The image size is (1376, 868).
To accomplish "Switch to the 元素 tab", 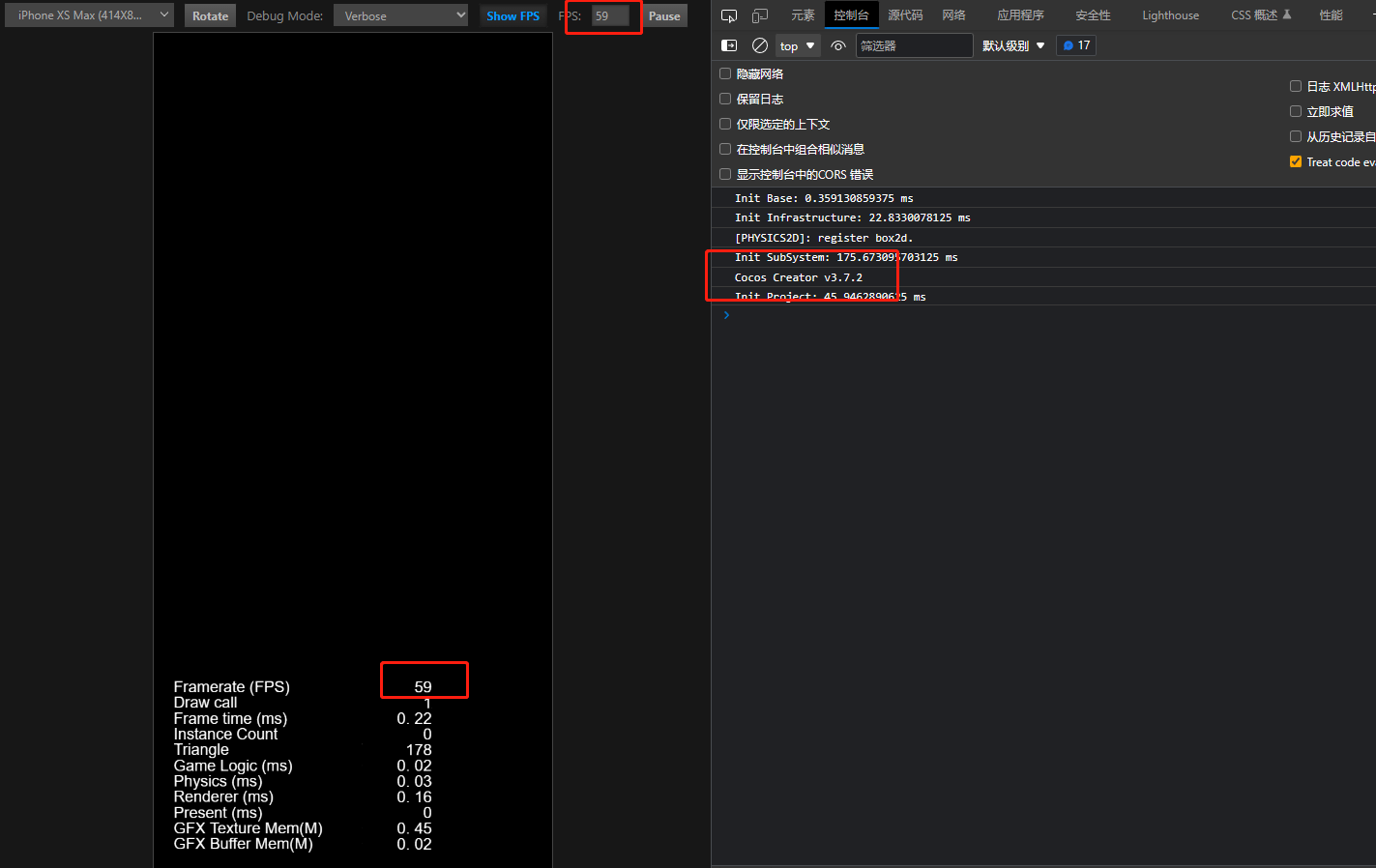I will [x=803, y=15].
